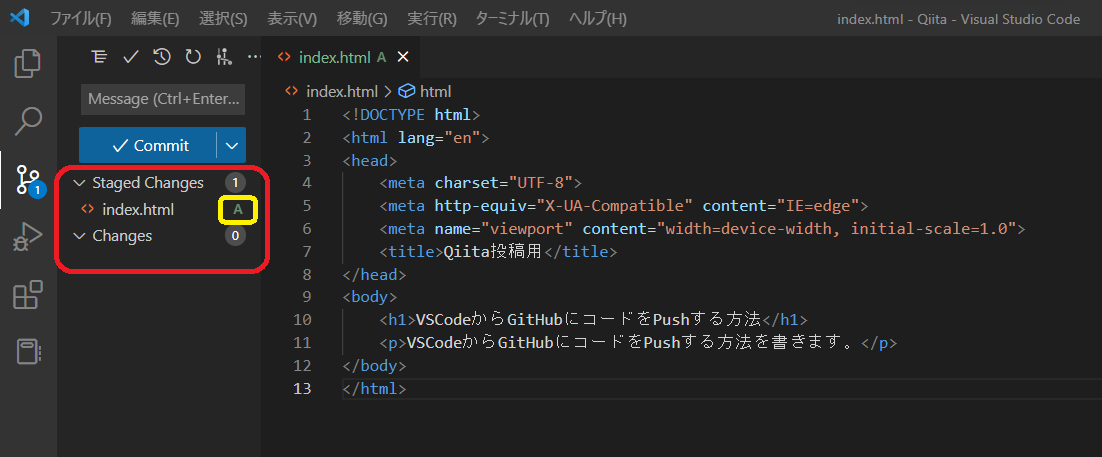This screenshot has height=457, width=1102.
Task: Open the Extensions view
Action: [28, 295]
